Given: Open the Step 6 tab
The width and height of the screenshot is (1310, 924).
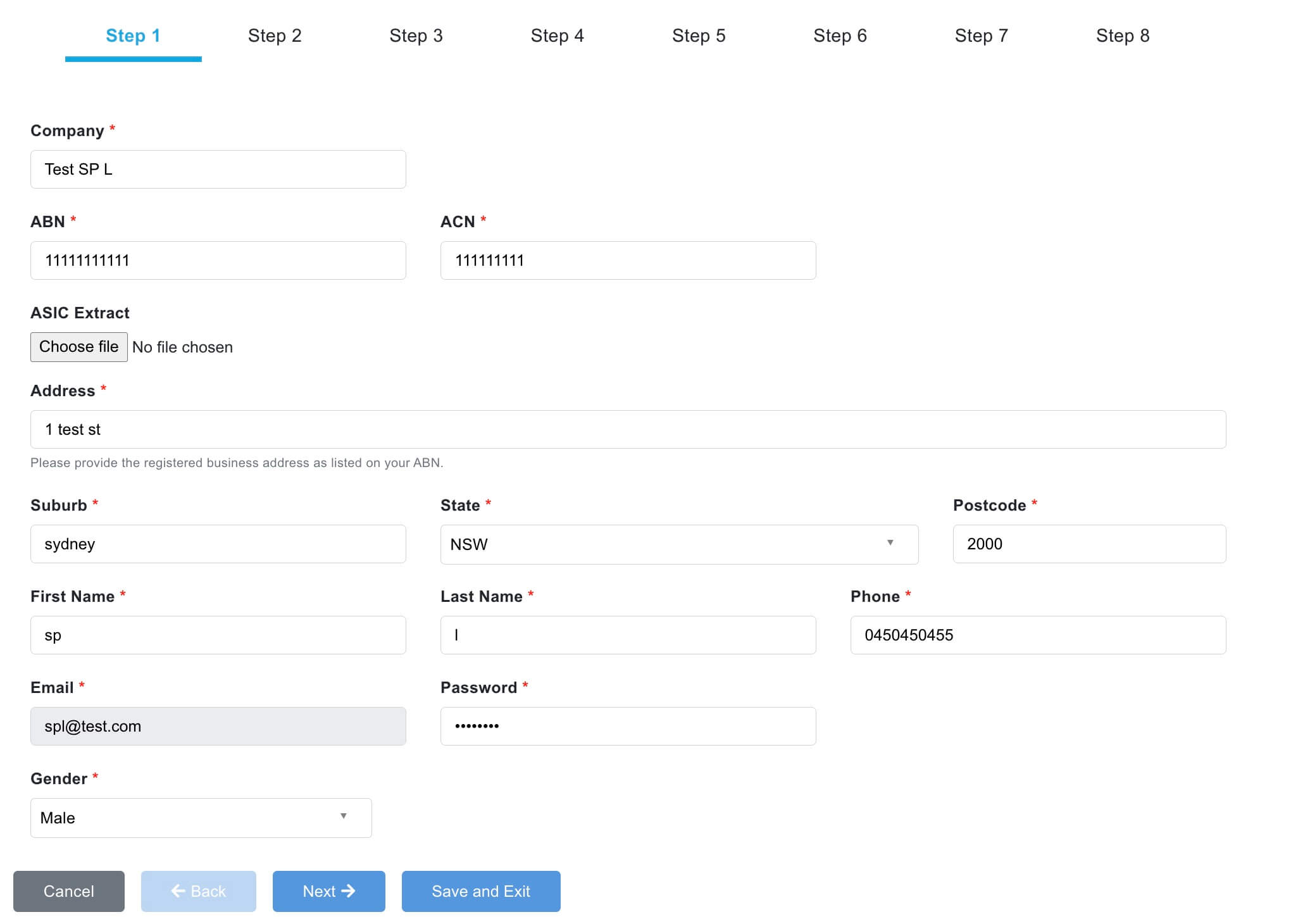Looking at the screenshot, I should coord(840,36).
